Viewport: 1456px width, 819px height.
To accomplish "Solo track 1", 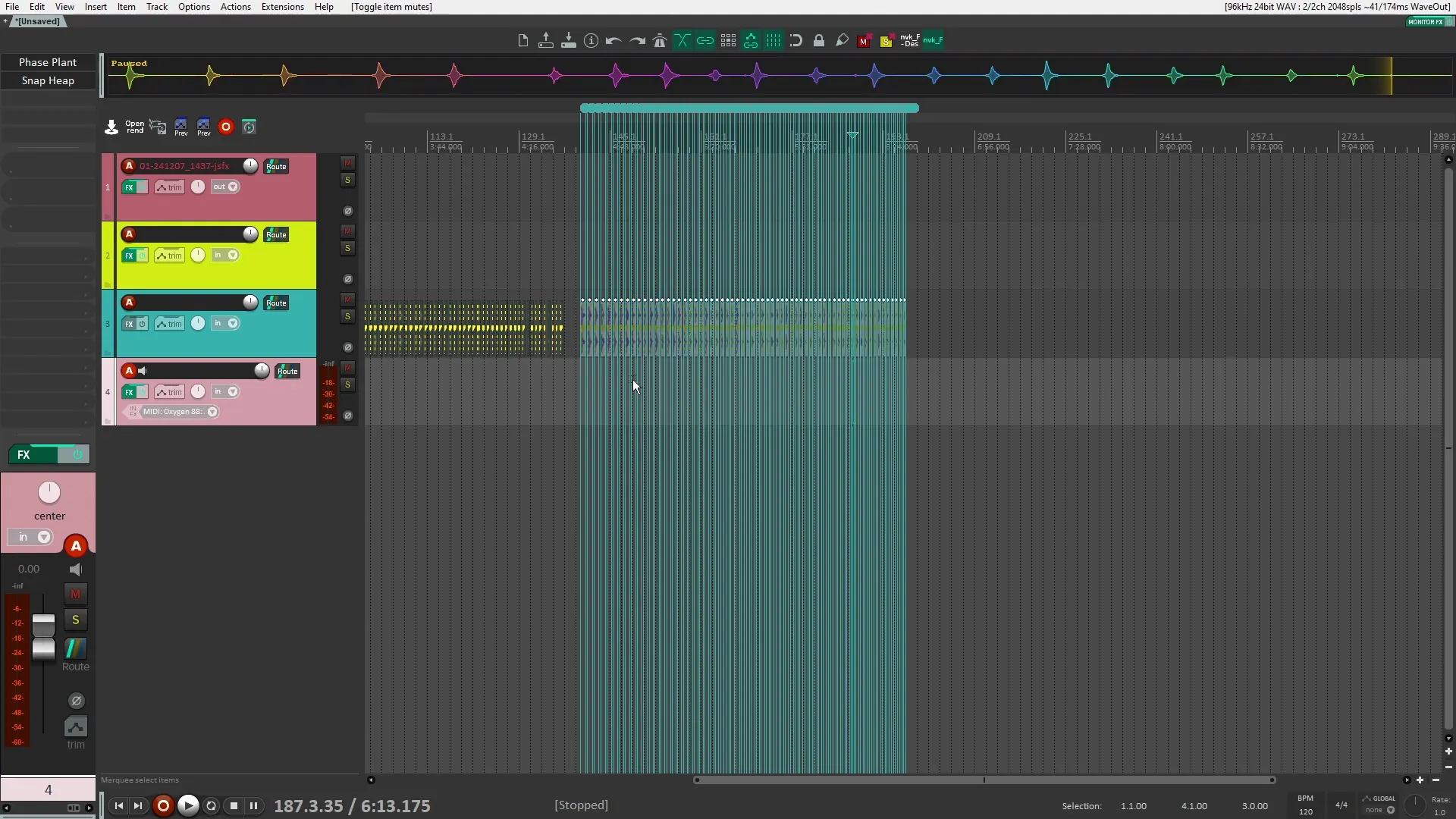I will [x=347, y=180].
